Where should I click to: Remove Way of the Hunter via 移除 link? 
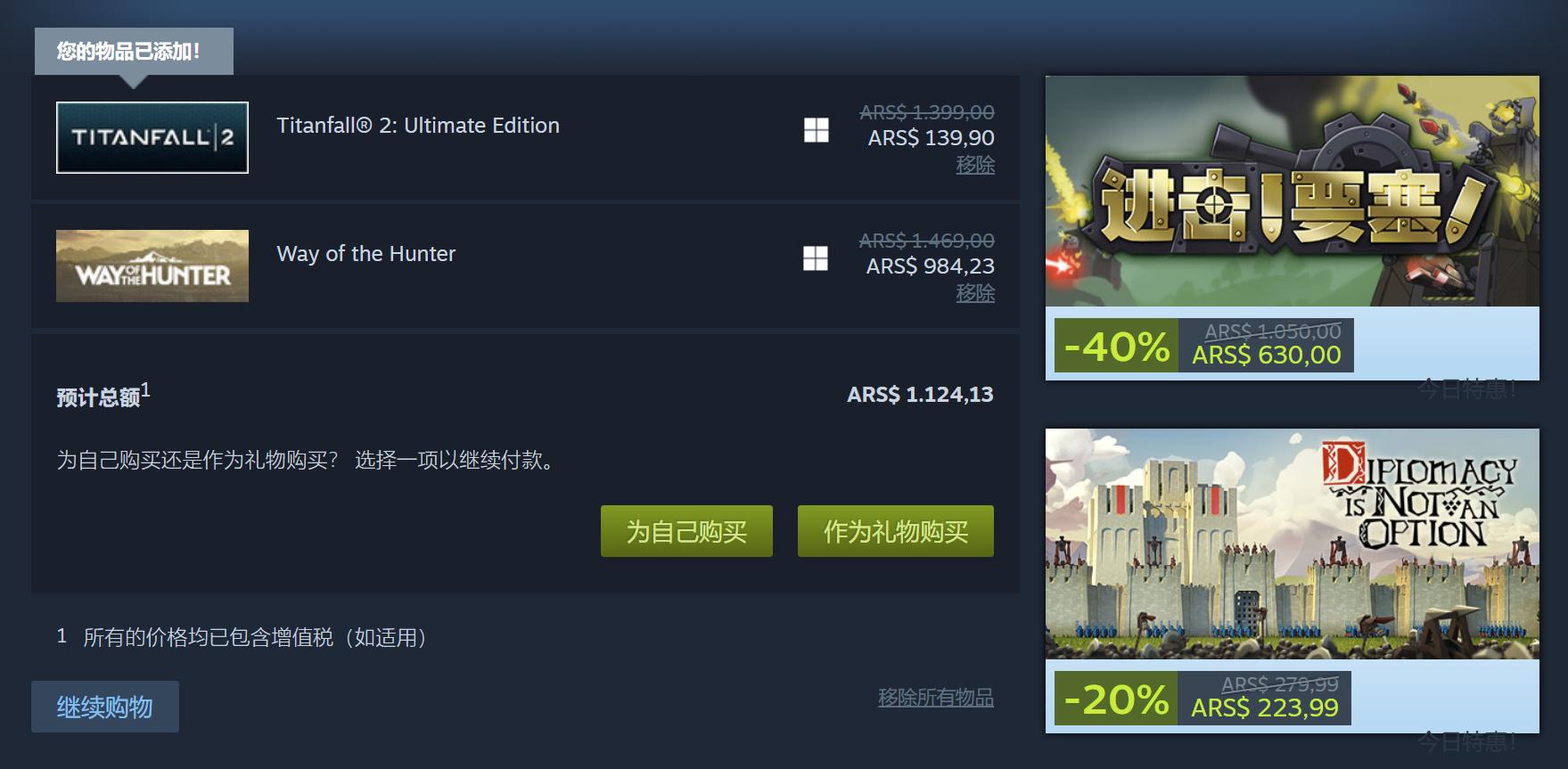[x=975, y=293]
